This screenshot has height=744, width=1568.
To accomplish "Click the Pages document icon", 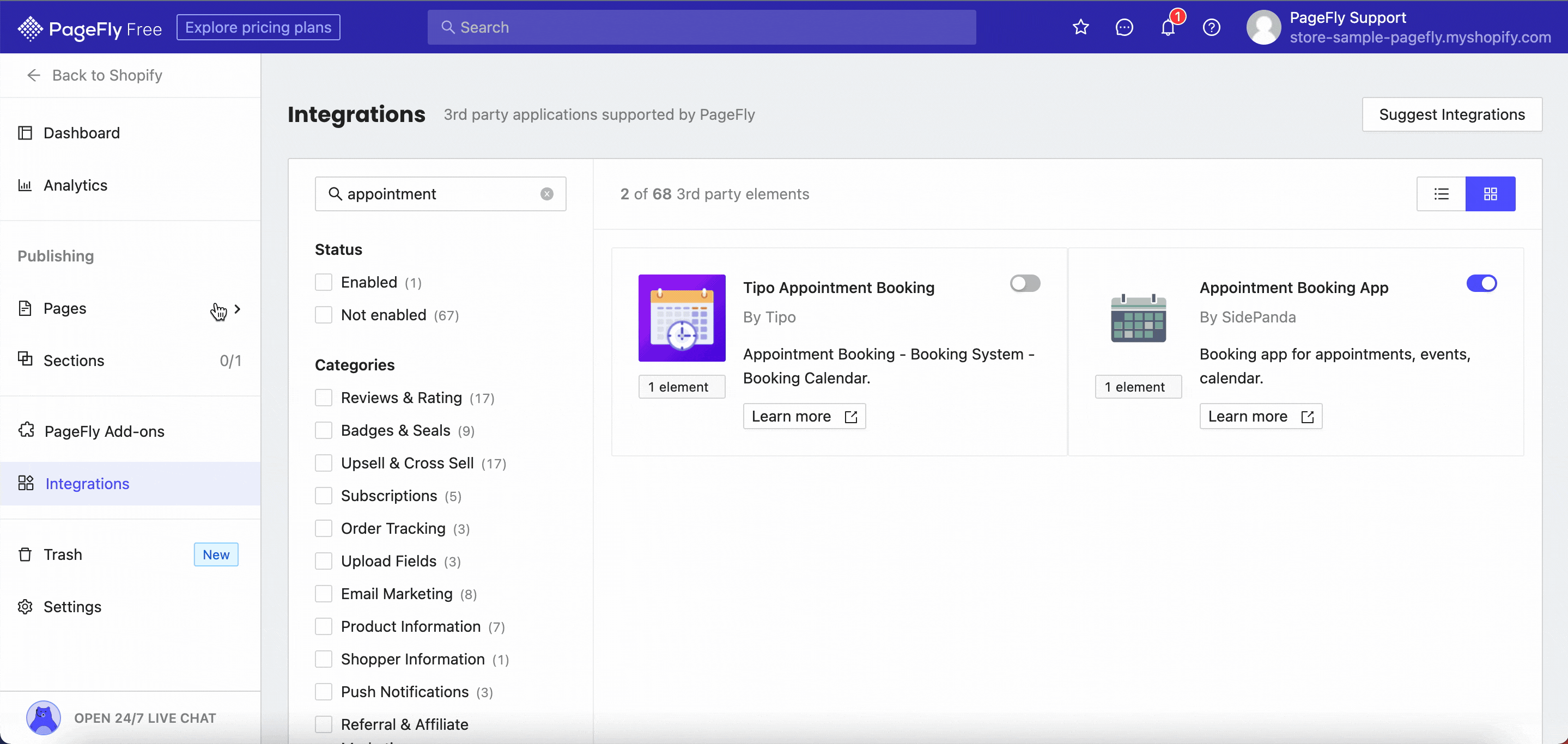I will [25, 308].
